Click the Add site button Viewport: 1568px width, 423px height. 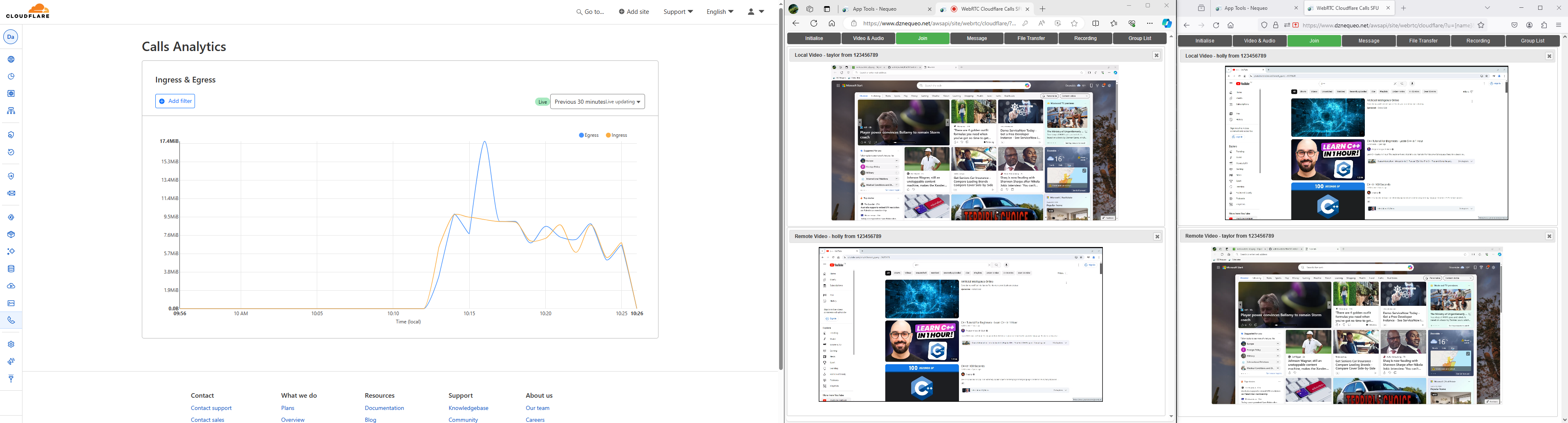pyautogui.click(x=634, y=11)
